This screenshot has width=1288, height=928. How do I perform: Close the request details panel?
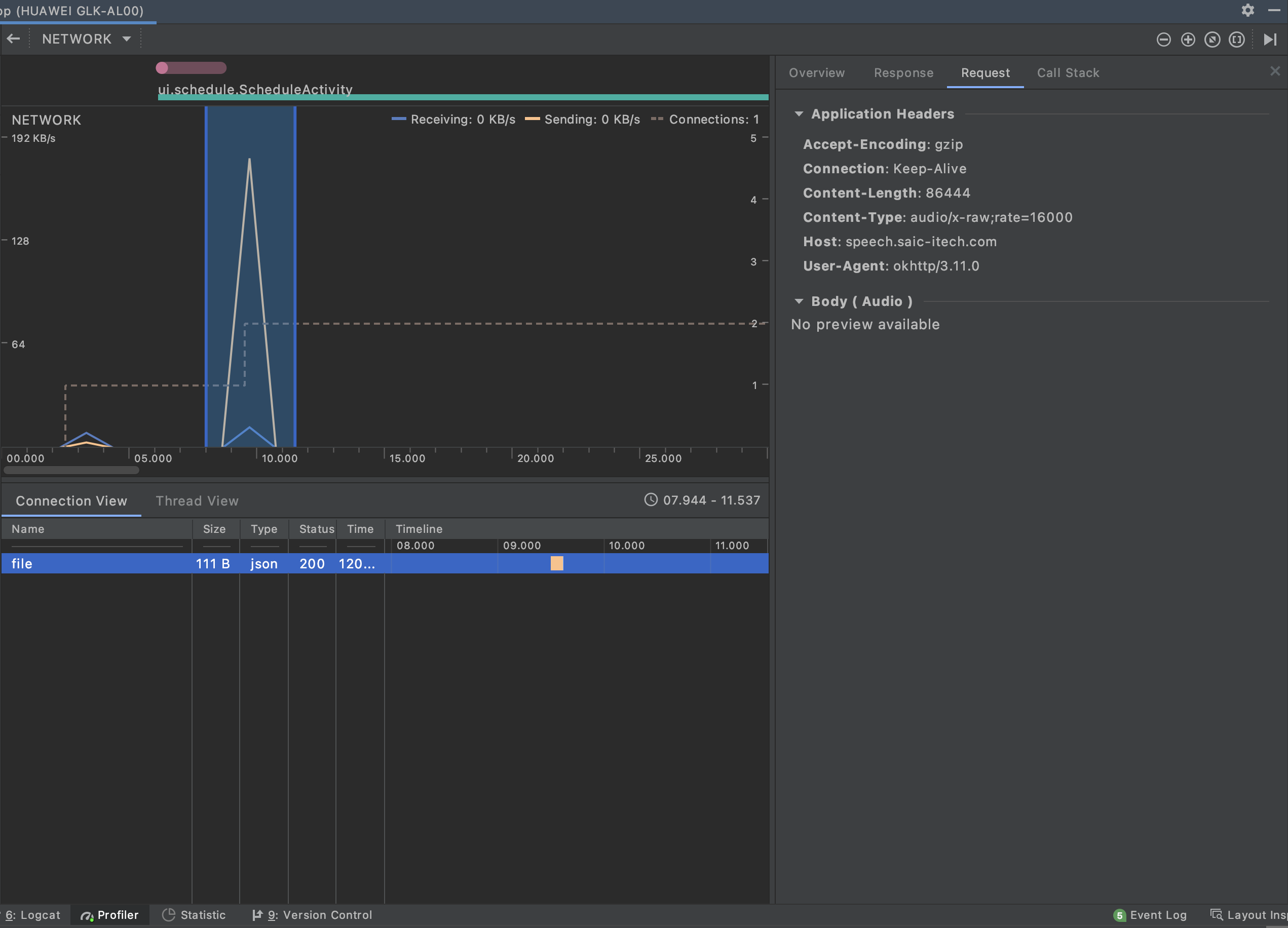(1275, 70)
